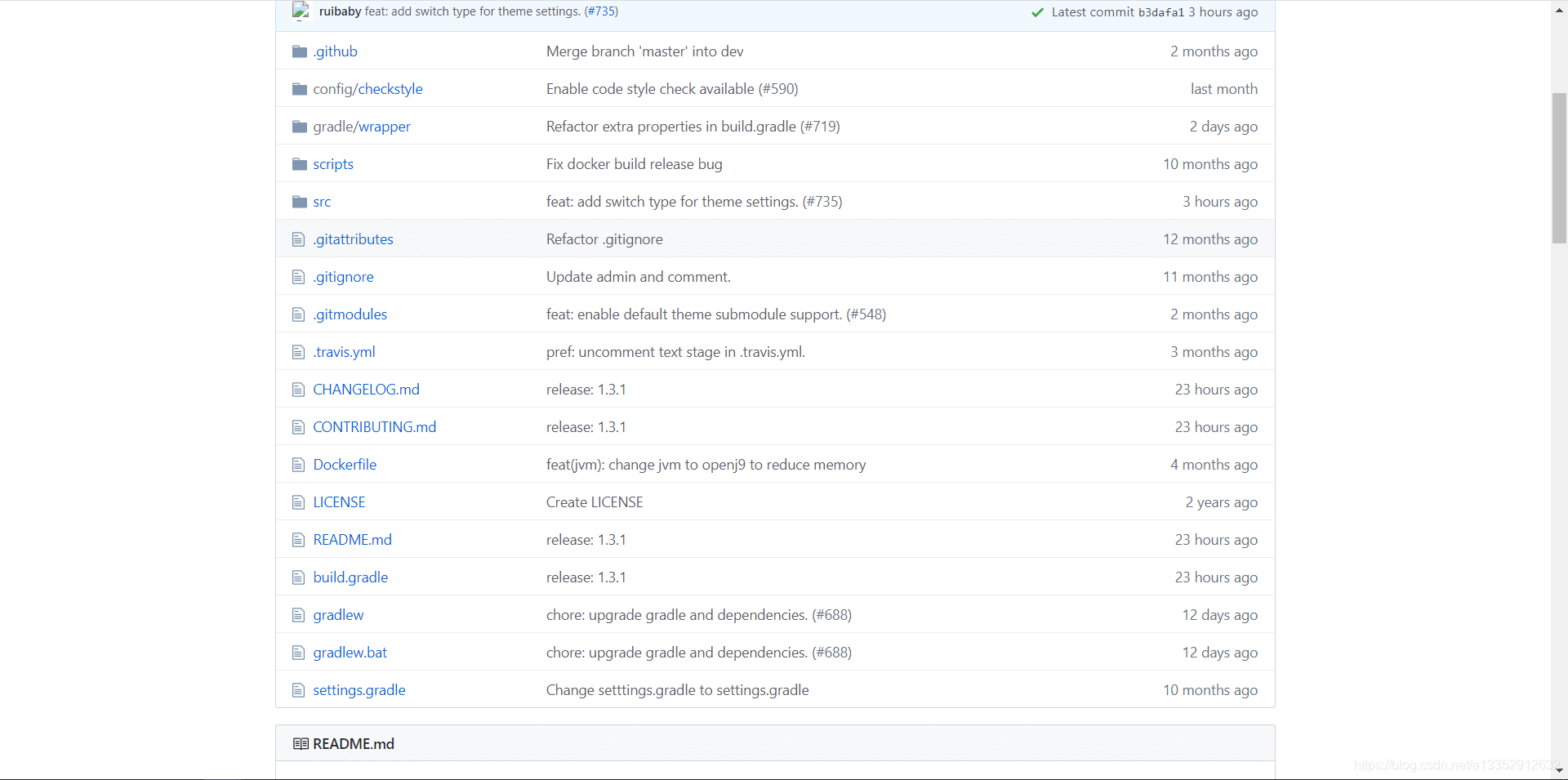
Task: Click the settings.gradle file icon
Action: 298,690
